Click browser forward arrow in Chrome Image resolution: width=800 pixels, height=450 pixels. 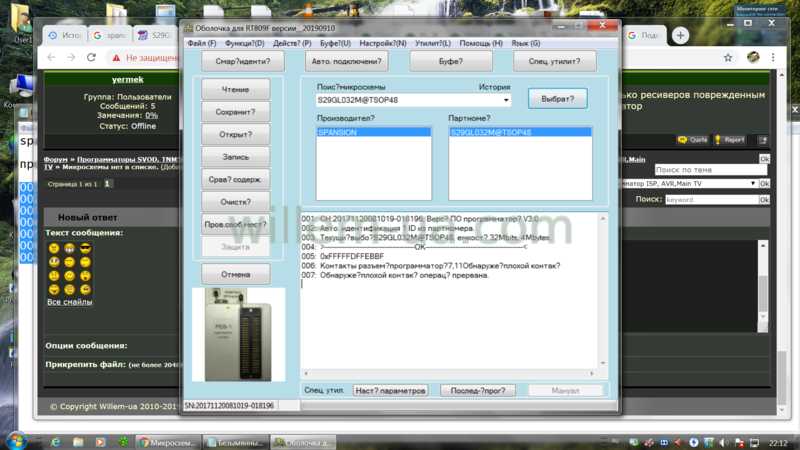pos(71,57)
